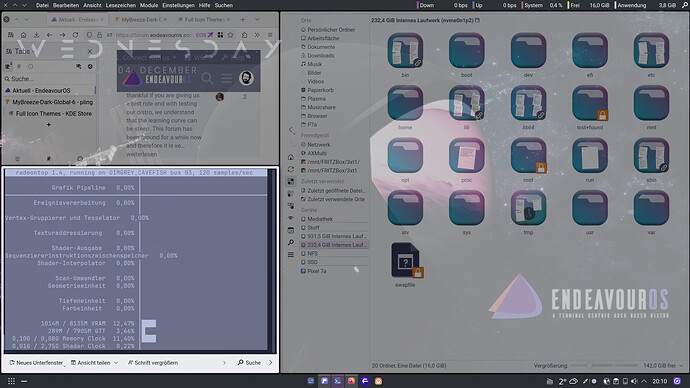Select Aktuell - EndeavourOS in sidebar tabs
Screen dimensions: 690x388
pos(49,90)
